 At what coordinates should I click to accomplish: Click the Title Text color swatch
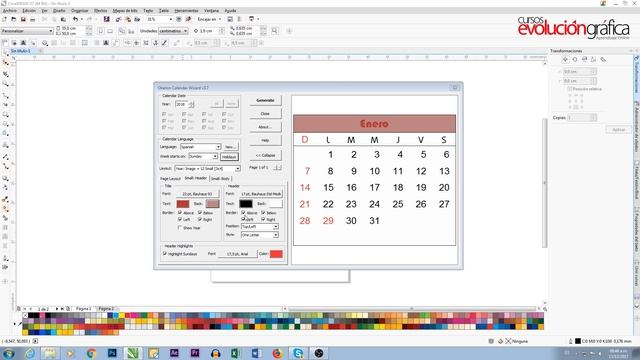(183, 204)
